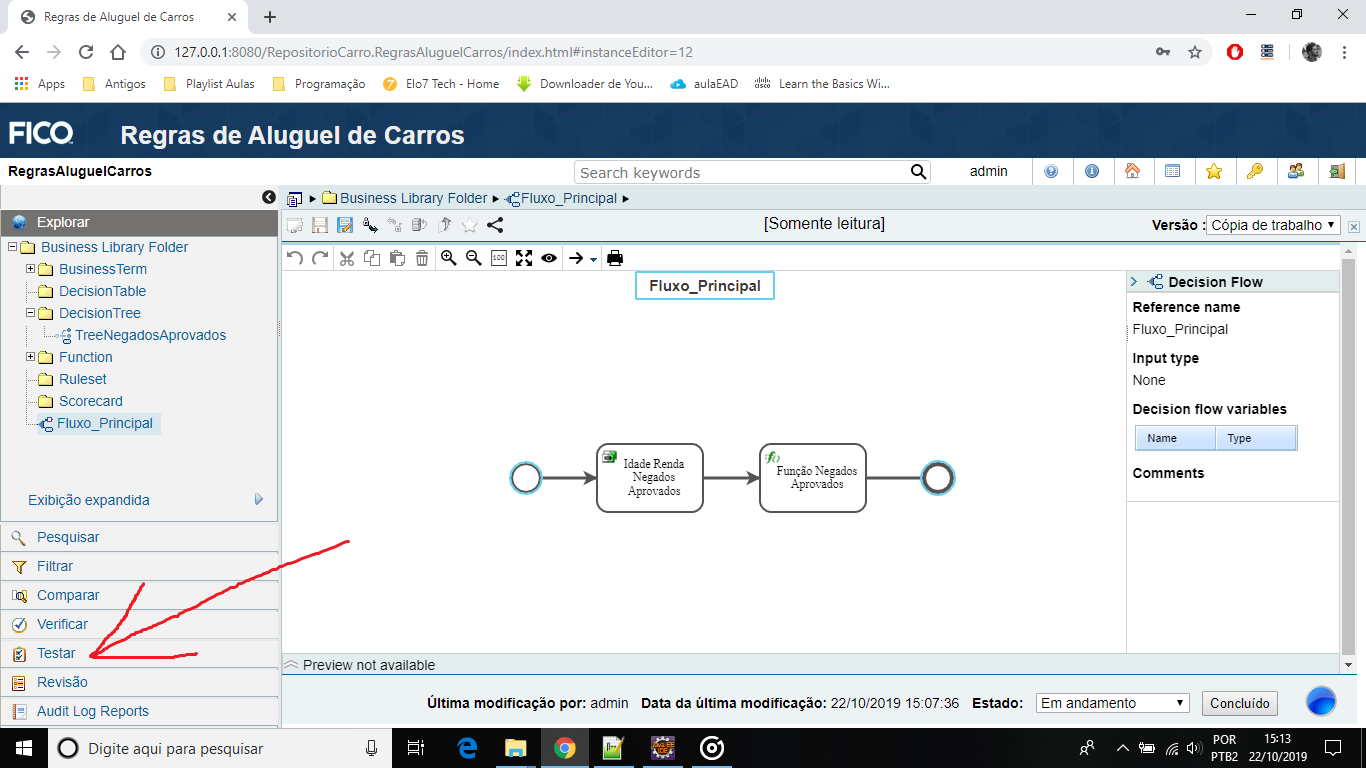The width and height of the screenshot is (1366, 768).
Task: Go to home using the house icon
Action: 1134,172
